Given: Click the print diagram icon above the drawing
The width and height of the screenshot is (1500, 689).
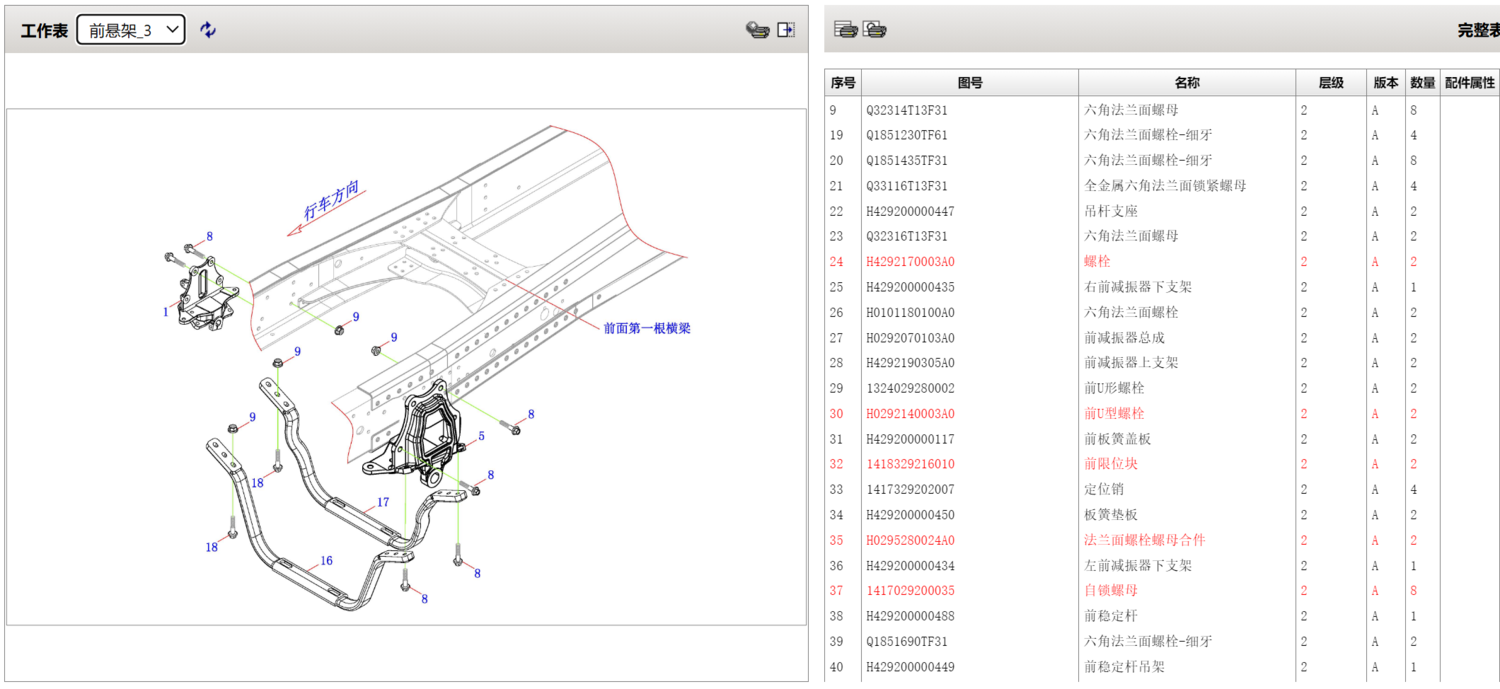Looking at the screenshot, I should pyautogui.click(x=757, y=30).
